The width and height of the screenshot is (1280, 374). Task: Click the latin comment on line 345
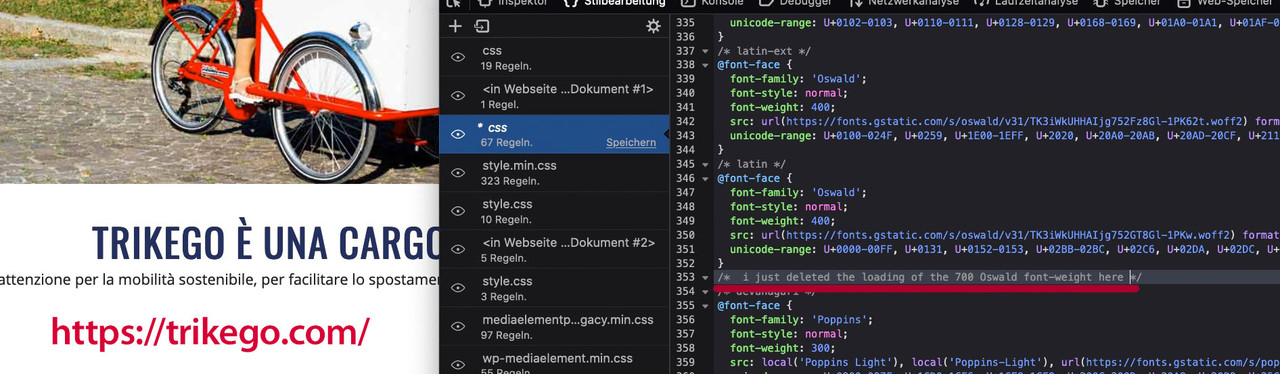click(752, 164)
